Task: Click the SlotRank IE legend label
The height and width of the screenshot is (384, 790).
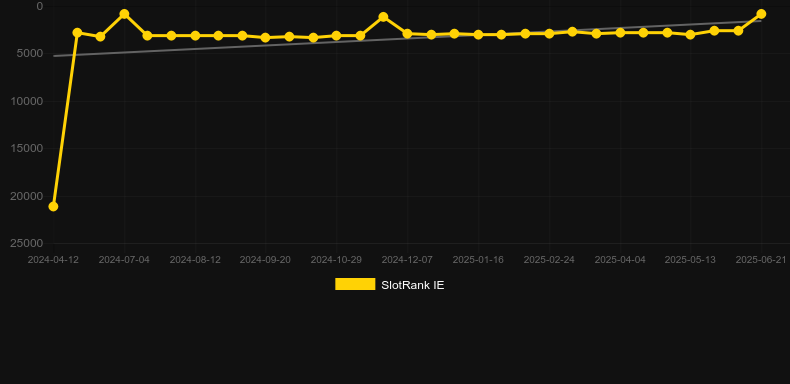Action: pos(413,285)
